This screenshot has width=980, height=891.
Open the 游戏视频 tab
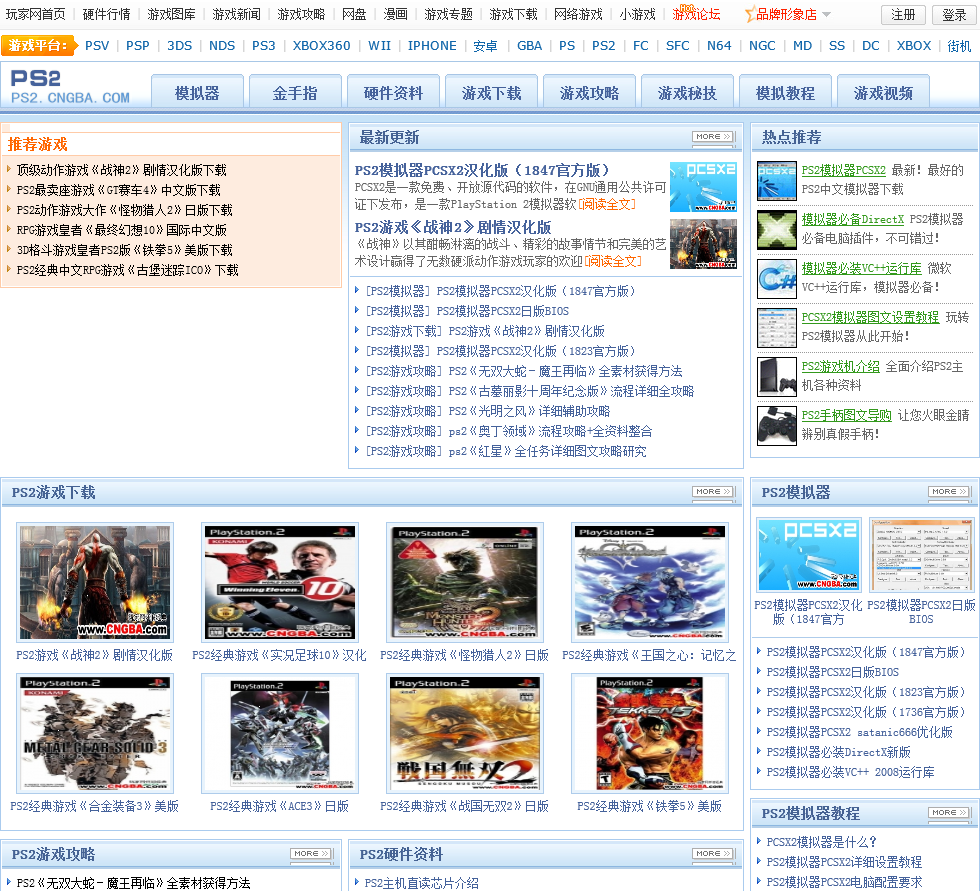pyautogui.click(x=883, y=92)
